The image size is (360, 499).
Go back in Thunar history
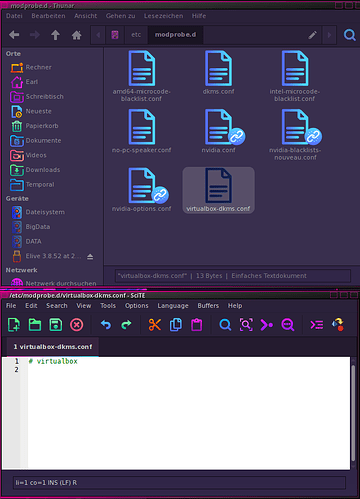point(14,35)
